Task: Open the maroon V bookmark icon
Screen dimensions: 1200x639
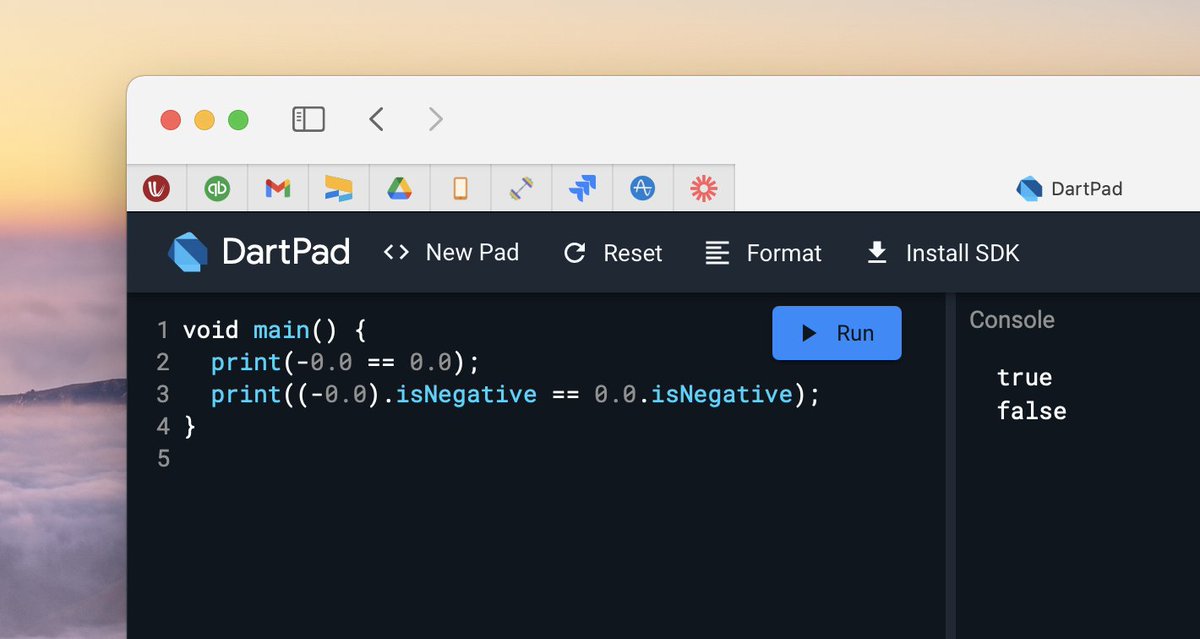Action: 157,187
